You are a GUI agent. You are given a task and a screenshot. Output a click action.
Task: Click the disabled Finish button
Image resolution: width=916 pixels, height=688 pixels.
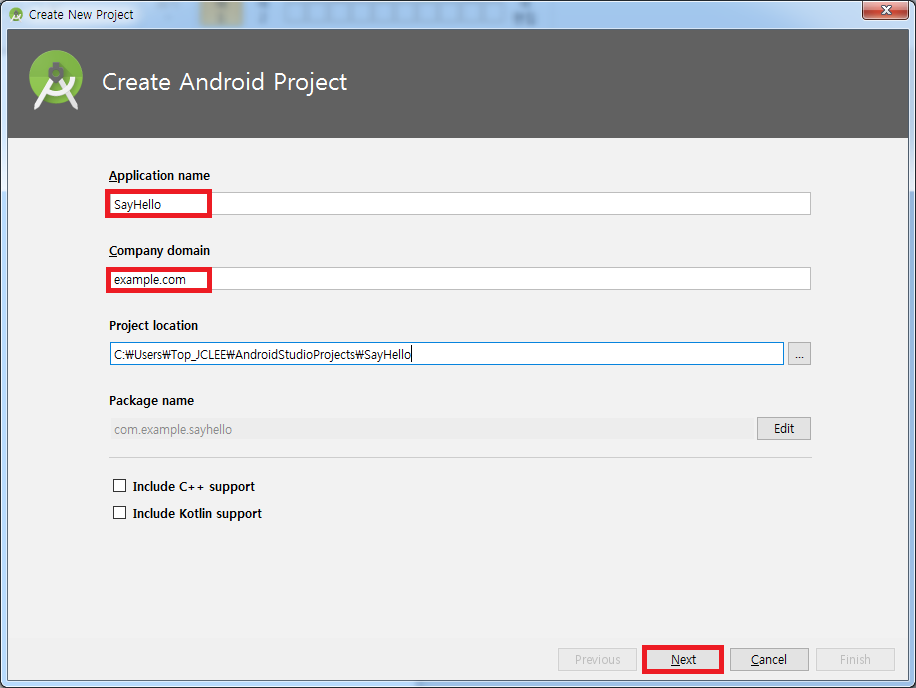pos(855,659)
